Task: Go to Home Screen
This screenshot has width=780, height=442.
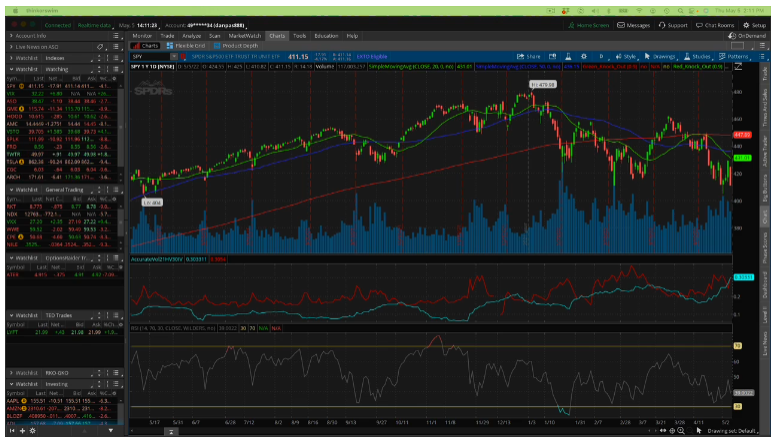Action: (588, 25)
